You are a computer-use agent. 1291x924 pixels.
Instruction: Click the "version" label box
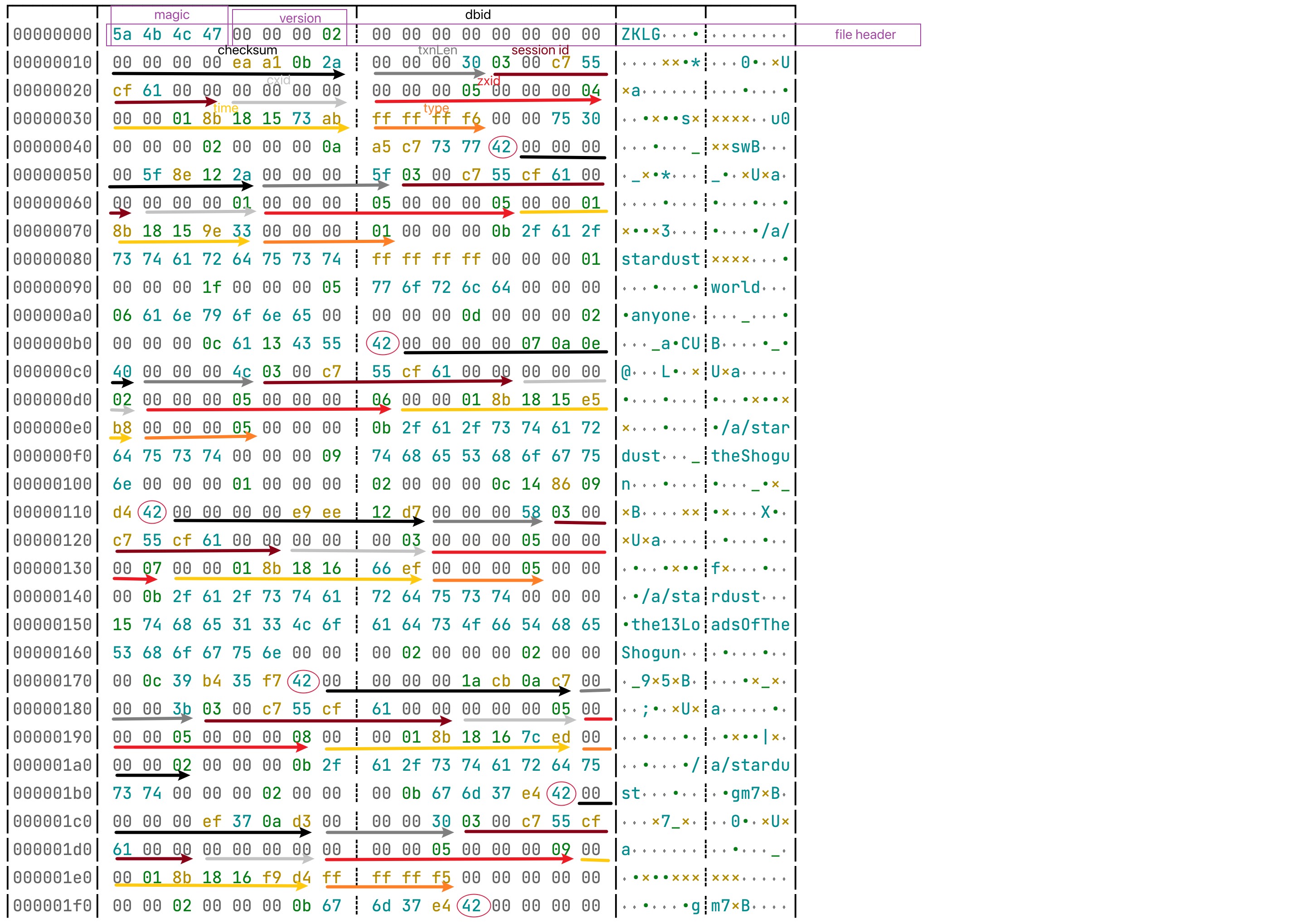[300, 18]
